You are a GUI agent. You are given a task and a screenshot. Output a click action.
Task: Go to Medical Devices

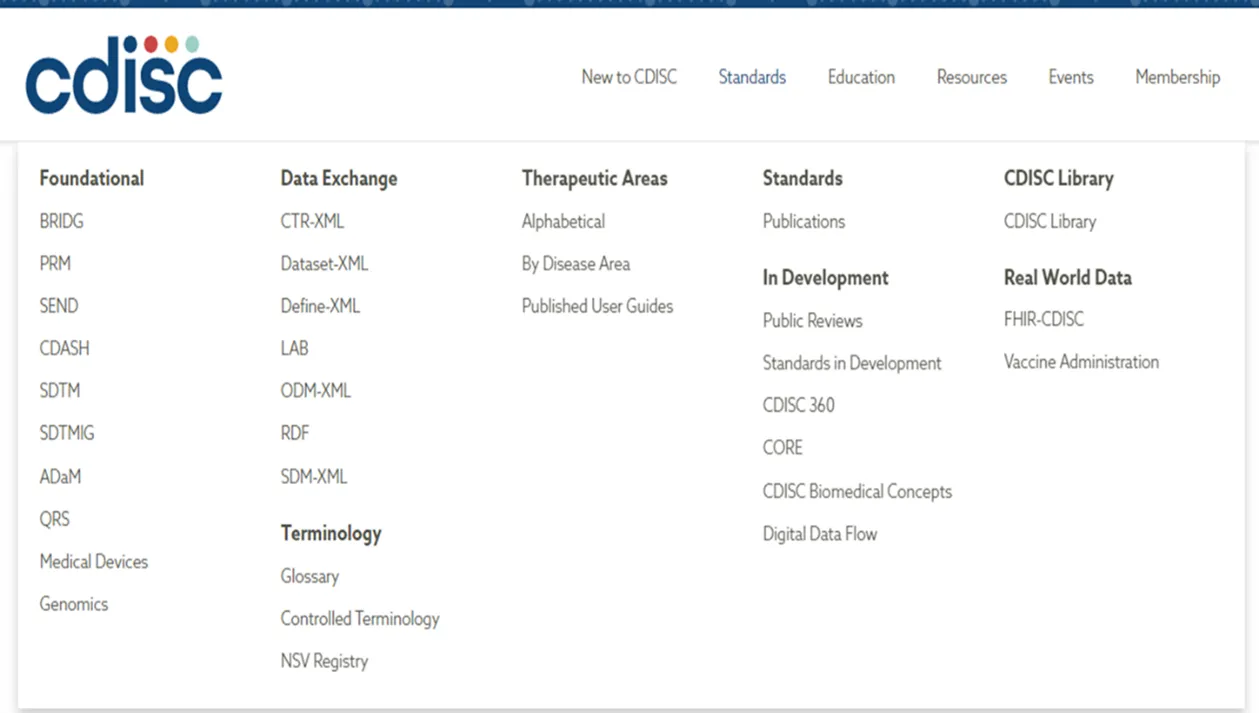(x=94, y=561)
